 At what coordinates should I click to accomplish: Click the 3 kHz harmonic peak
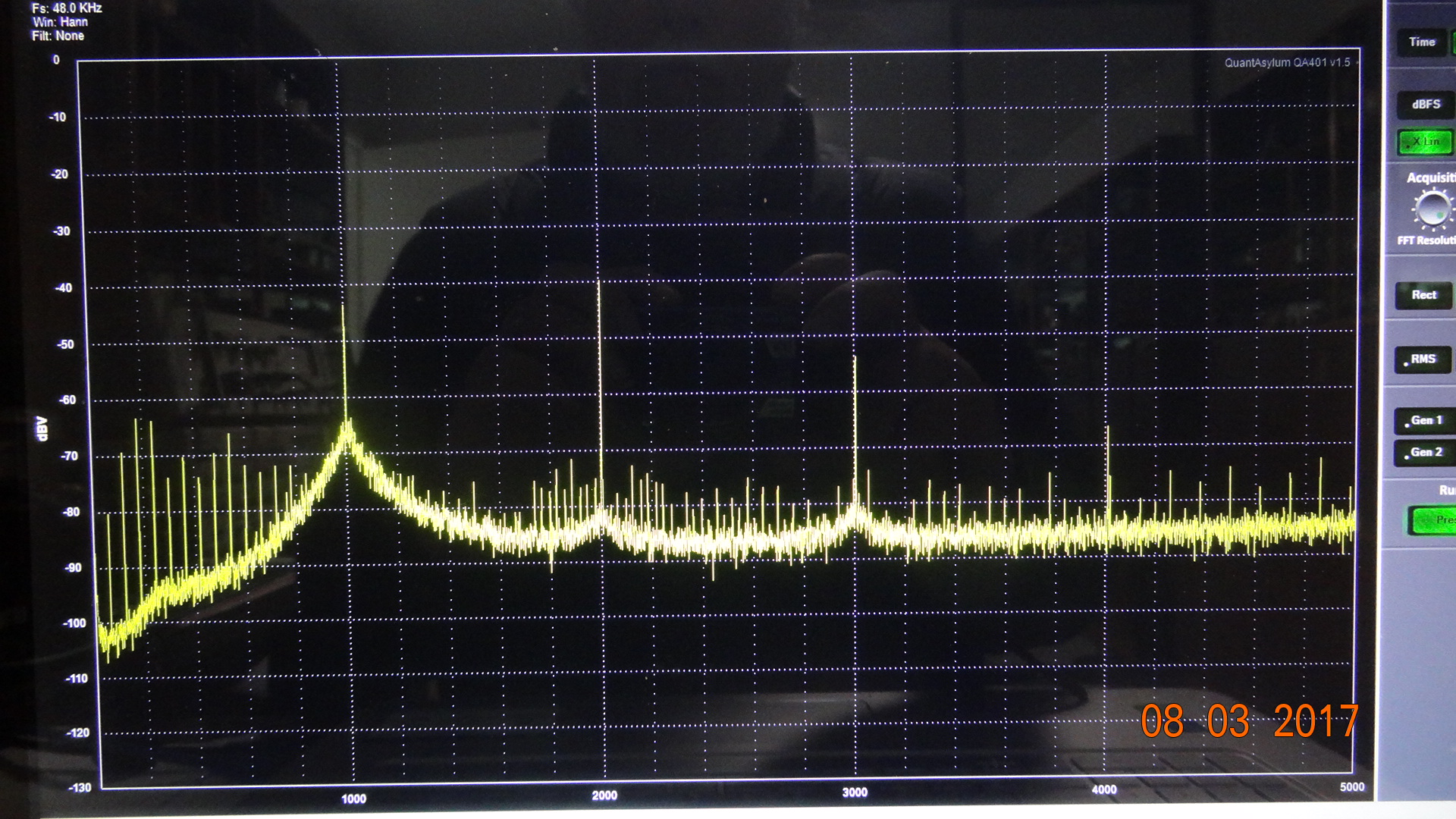tap(855, 432)
